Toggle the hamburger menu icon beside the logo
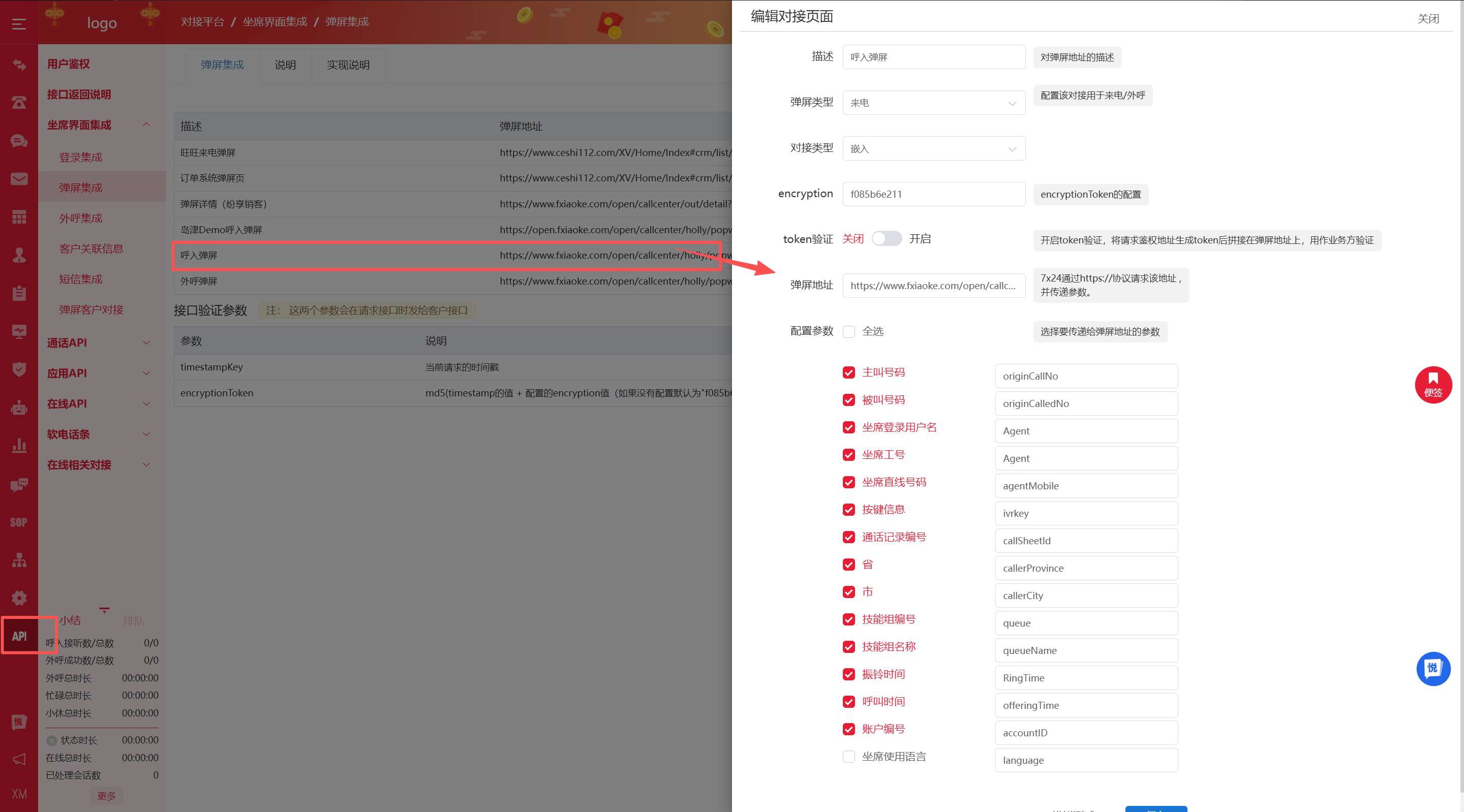This screenshot has width=1464, height=812. point(19,24)
